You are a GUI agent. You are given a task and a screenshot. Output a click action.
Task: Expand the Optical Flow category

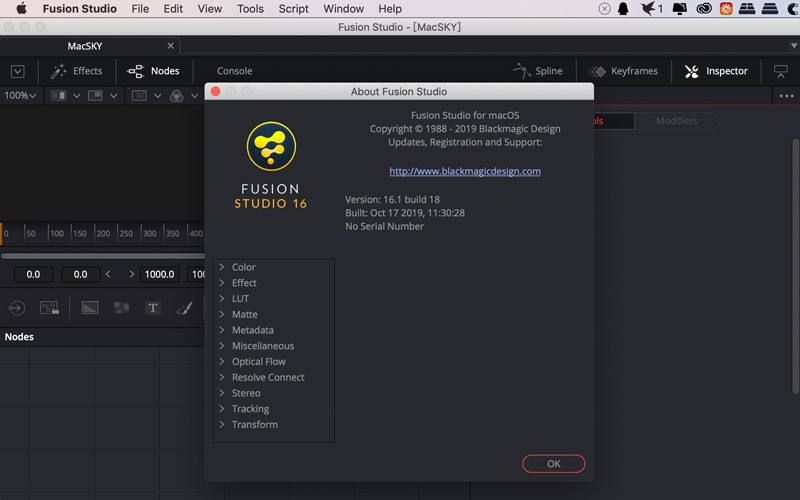click(x=221, y=361)
